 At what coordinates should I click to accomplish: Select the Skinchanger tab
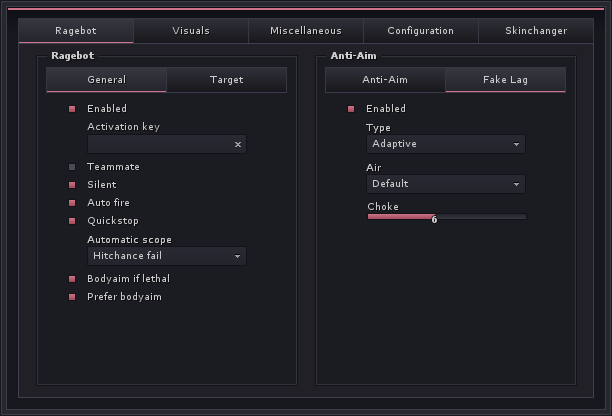tap(536, 30)
